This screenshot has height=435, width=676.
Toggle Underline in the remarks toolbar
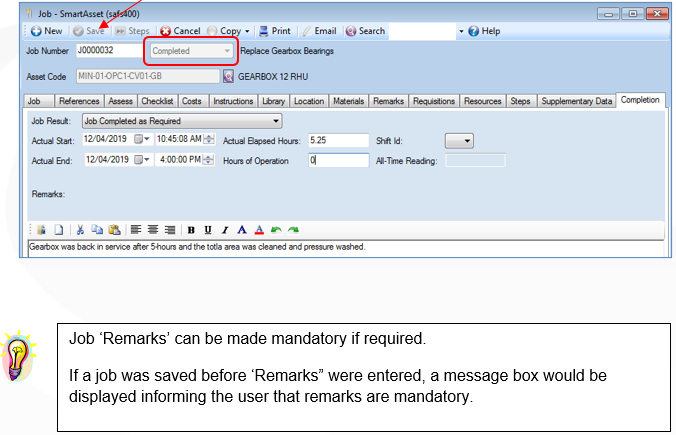point(208,230)
